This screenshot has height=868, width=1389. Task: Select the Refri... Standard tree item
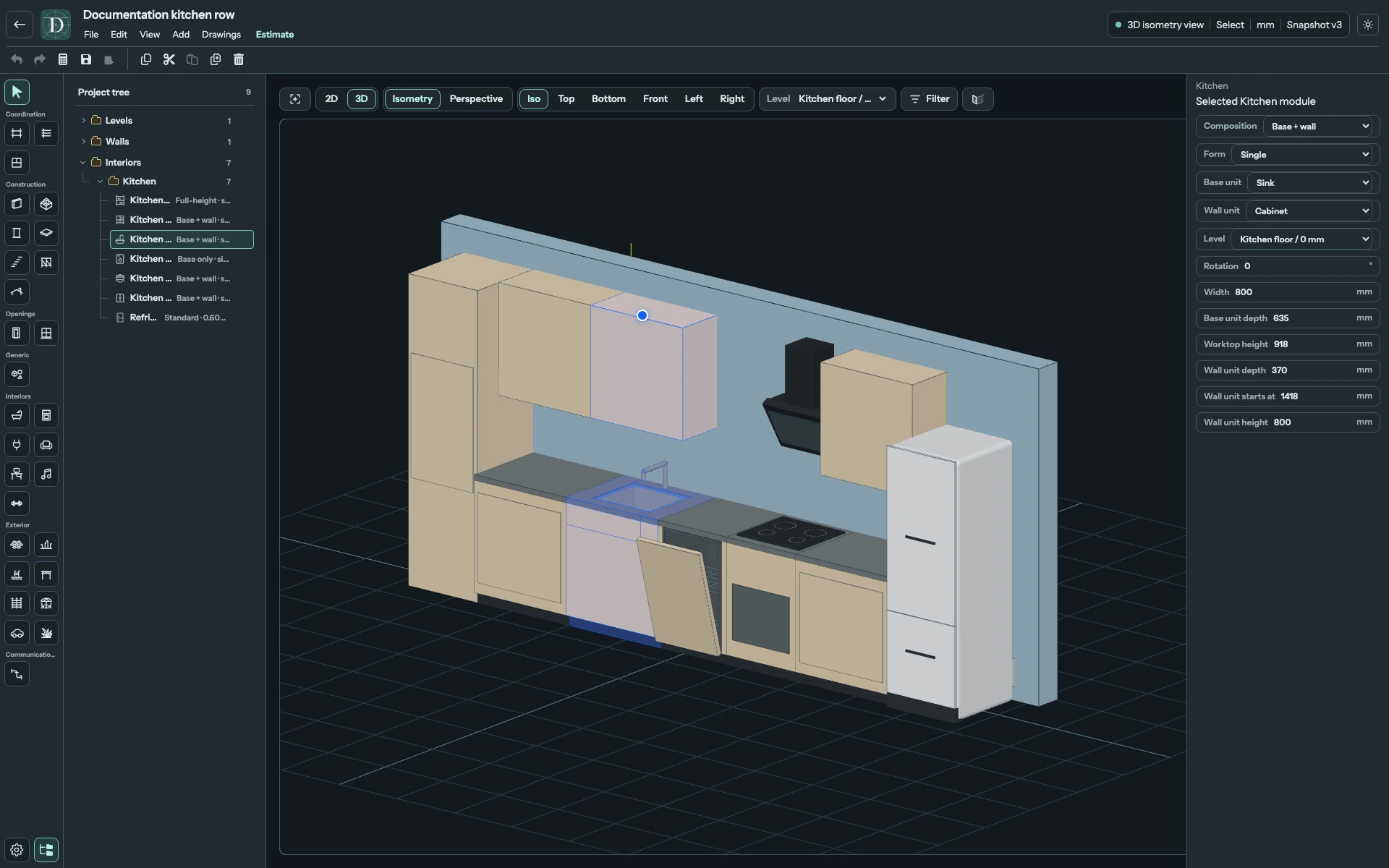(181, 318)
